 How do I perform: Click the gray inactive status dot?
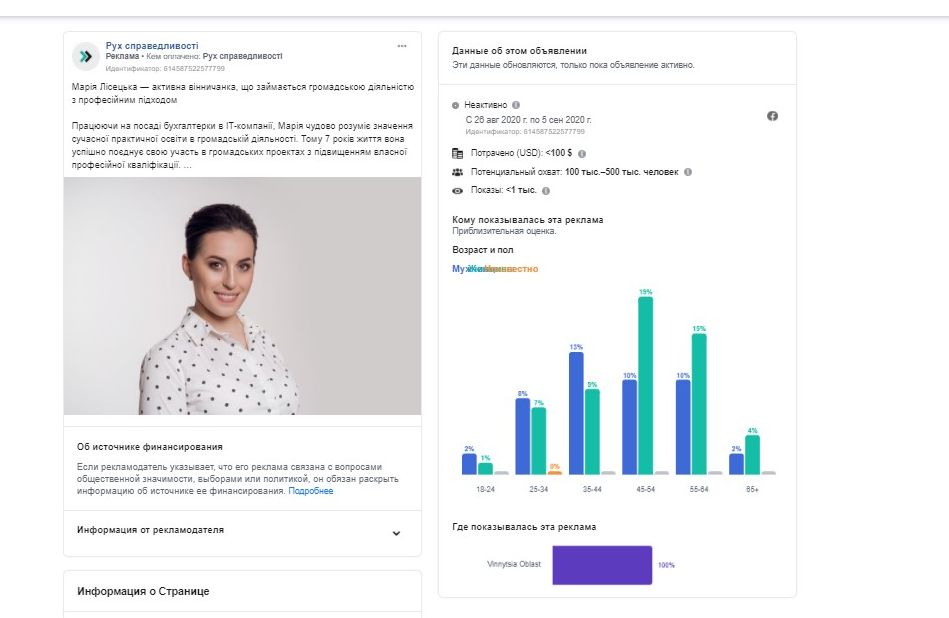pos(456,105)
